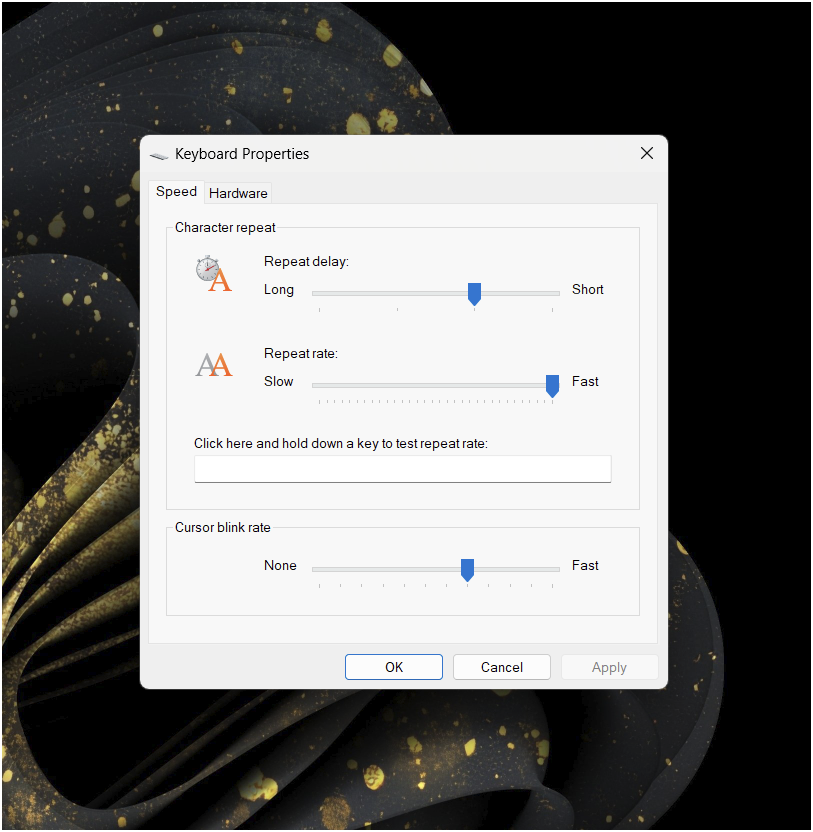
Task: Click the keyboard icon in title bar
Action: pyautogui.click(x=159, y=155)
